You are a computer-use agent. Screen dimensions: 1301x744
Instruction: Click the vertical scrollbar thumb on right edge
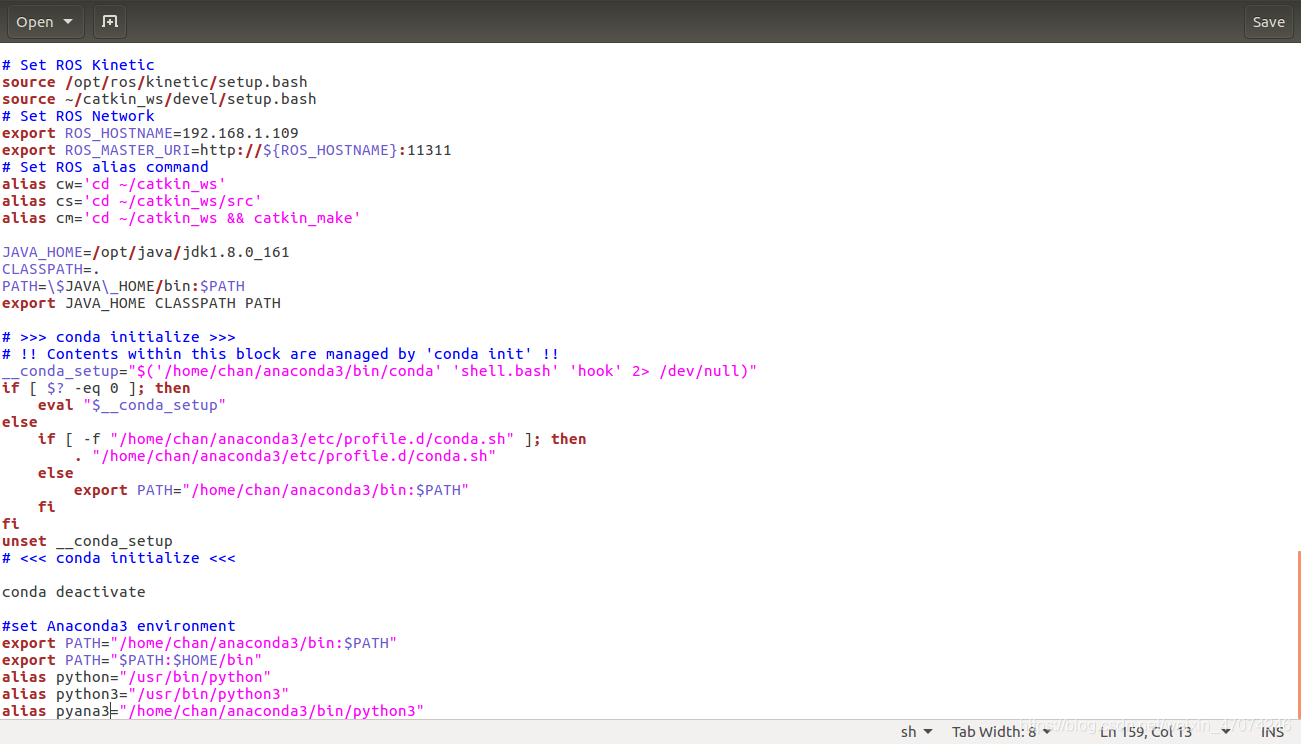click(x=1298, y=634)
